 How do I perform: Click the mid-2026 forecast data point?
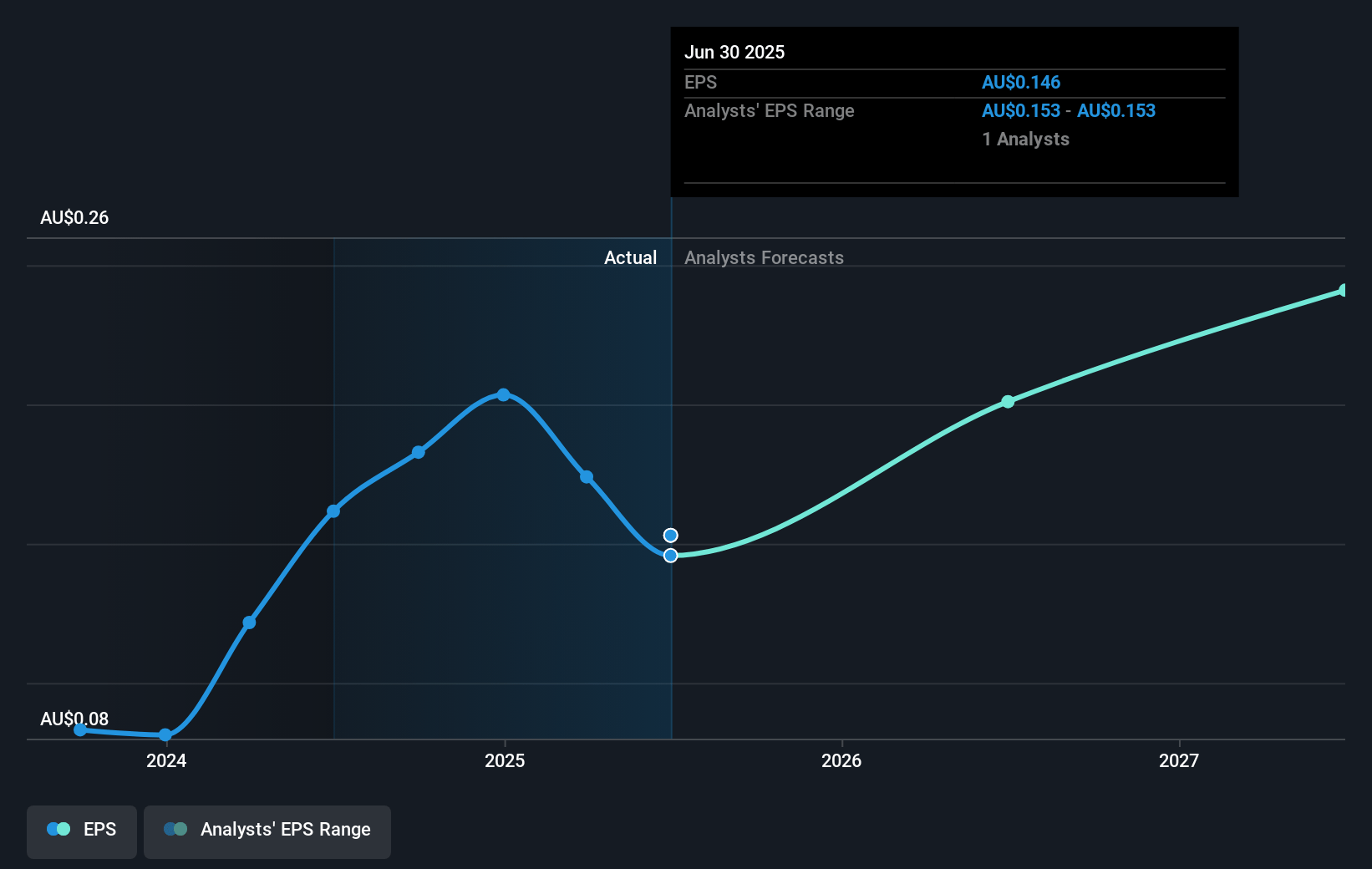click(x=1008, y=402)
